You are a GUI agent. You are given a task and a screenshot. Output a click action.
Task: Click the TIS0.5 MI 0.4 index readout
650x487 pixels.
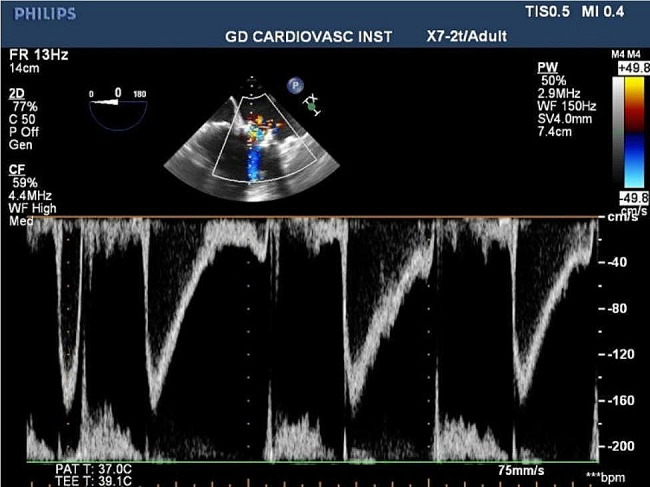[582, 12]
